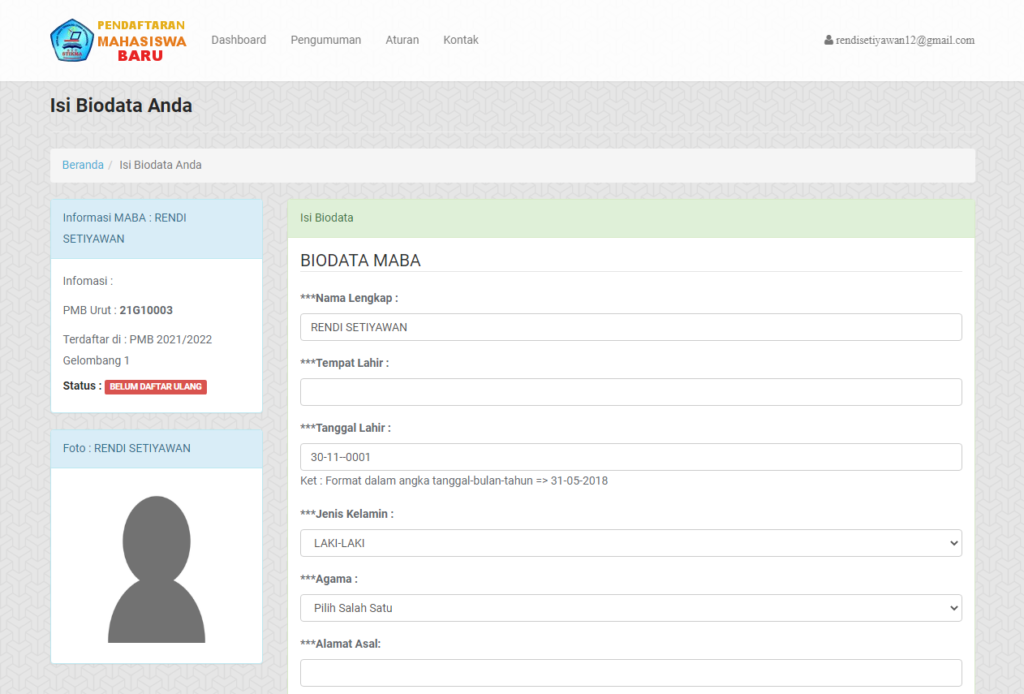The height and width of the screenshot is (694, 1024).
Task: Click the Isi Biodata panel header
Action: tap(631, 218)
